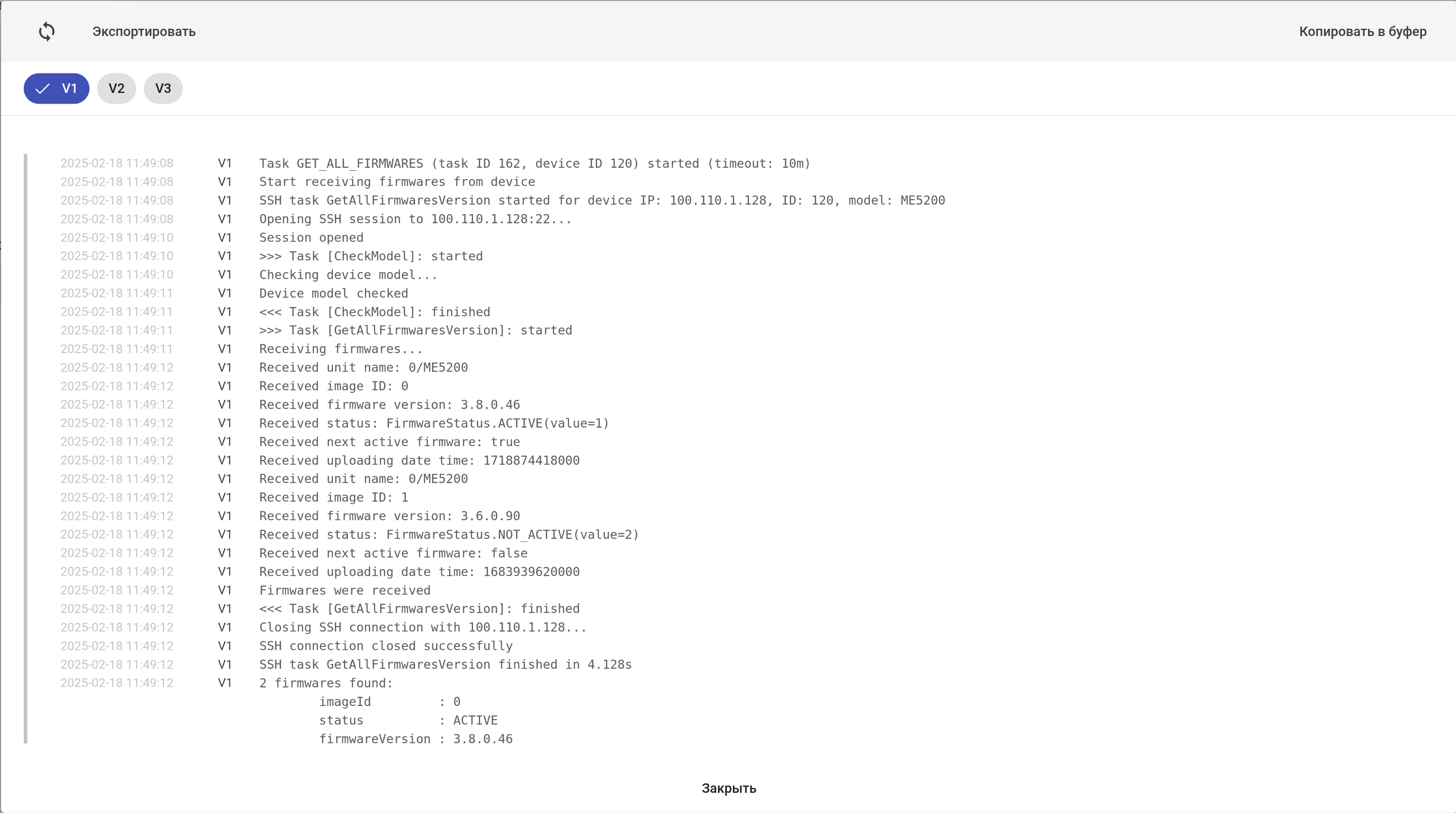Deselect the checked V1 filter chip
This screenshot has width=1456, height=813.
(56, 89)
